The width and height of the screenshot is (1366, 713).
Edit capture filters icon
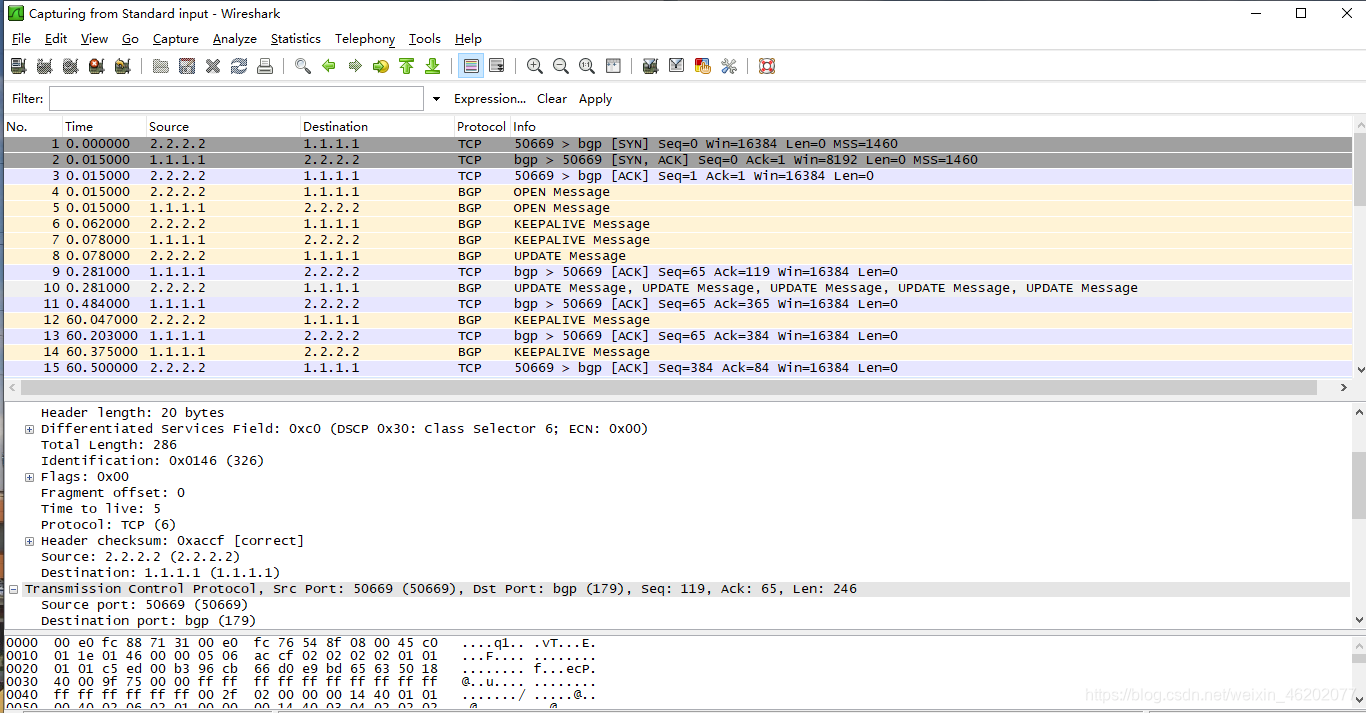point(651,66)
